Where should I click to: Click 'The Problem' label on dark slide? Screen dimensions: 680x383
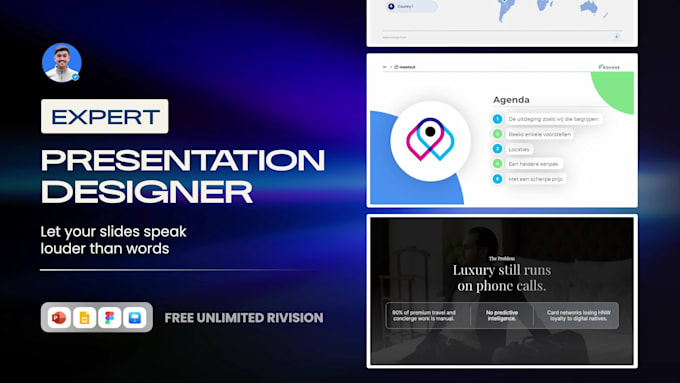(x=502, y=259)
